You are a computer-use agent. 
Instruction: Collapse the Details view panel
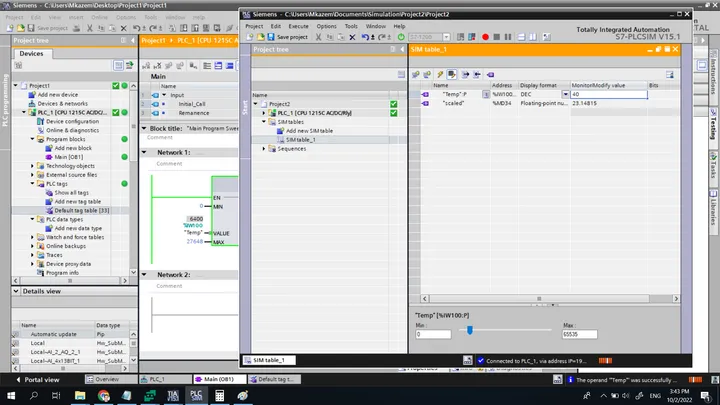(16, 291)
